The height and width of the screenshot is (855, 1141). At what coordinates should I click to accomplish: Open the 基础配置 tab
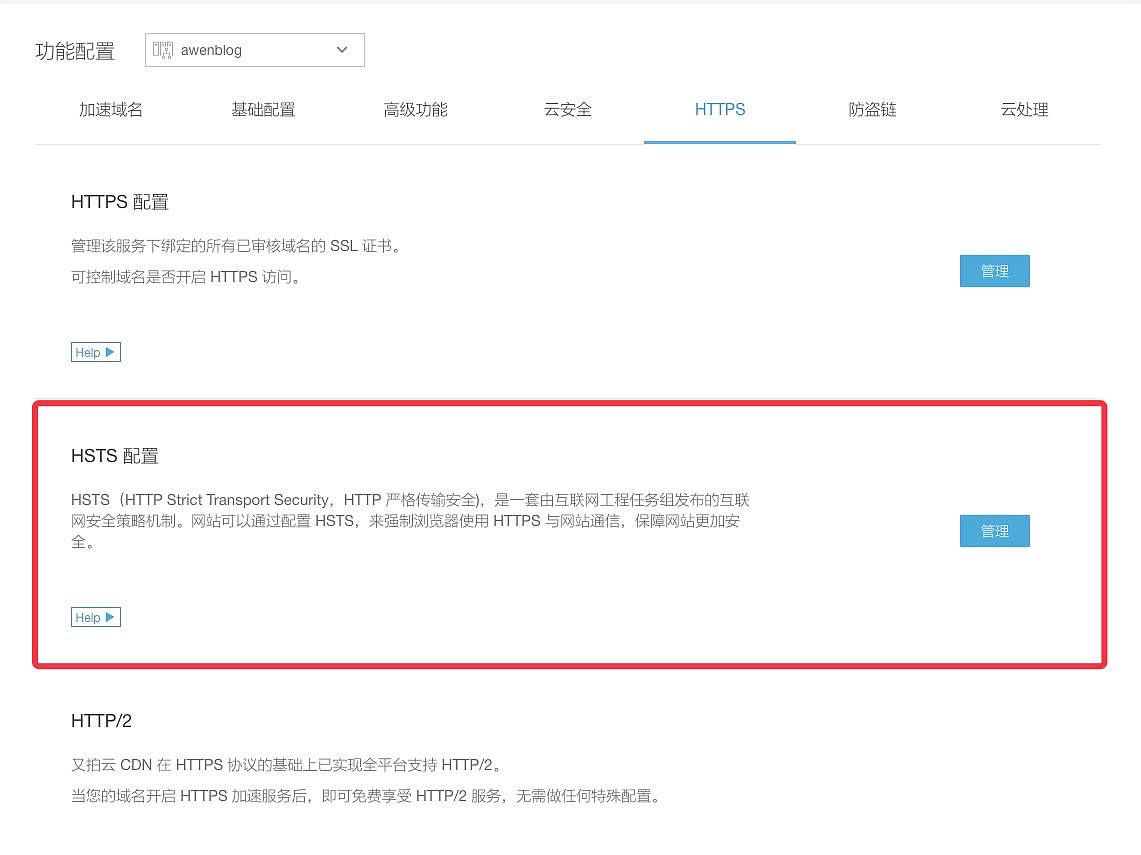point(263,110)
